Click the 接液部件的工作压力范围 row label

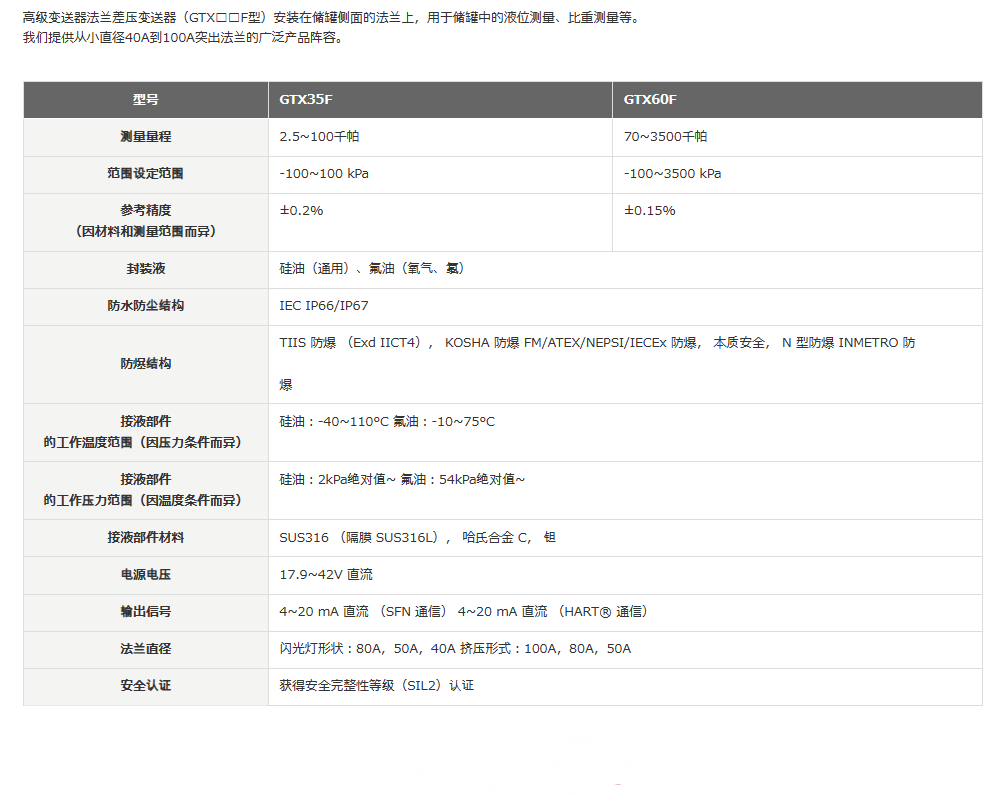[x=146, y=490]
